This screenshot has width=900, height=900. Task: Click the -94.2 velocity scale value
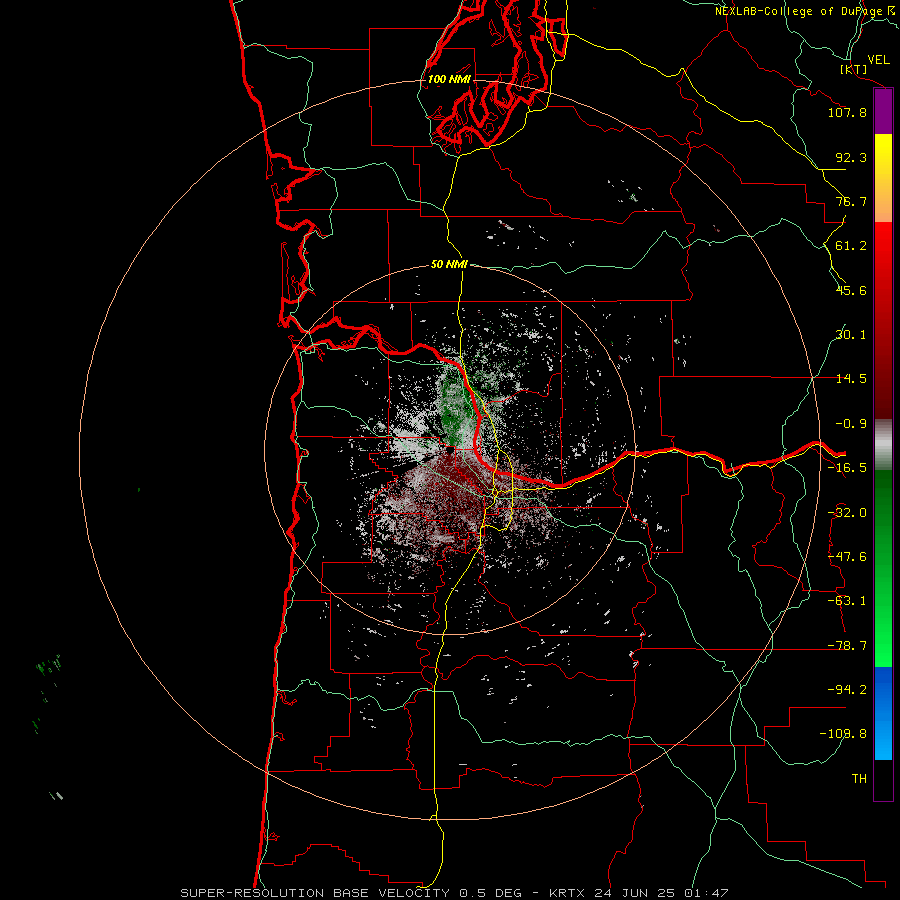coord(847,690)
